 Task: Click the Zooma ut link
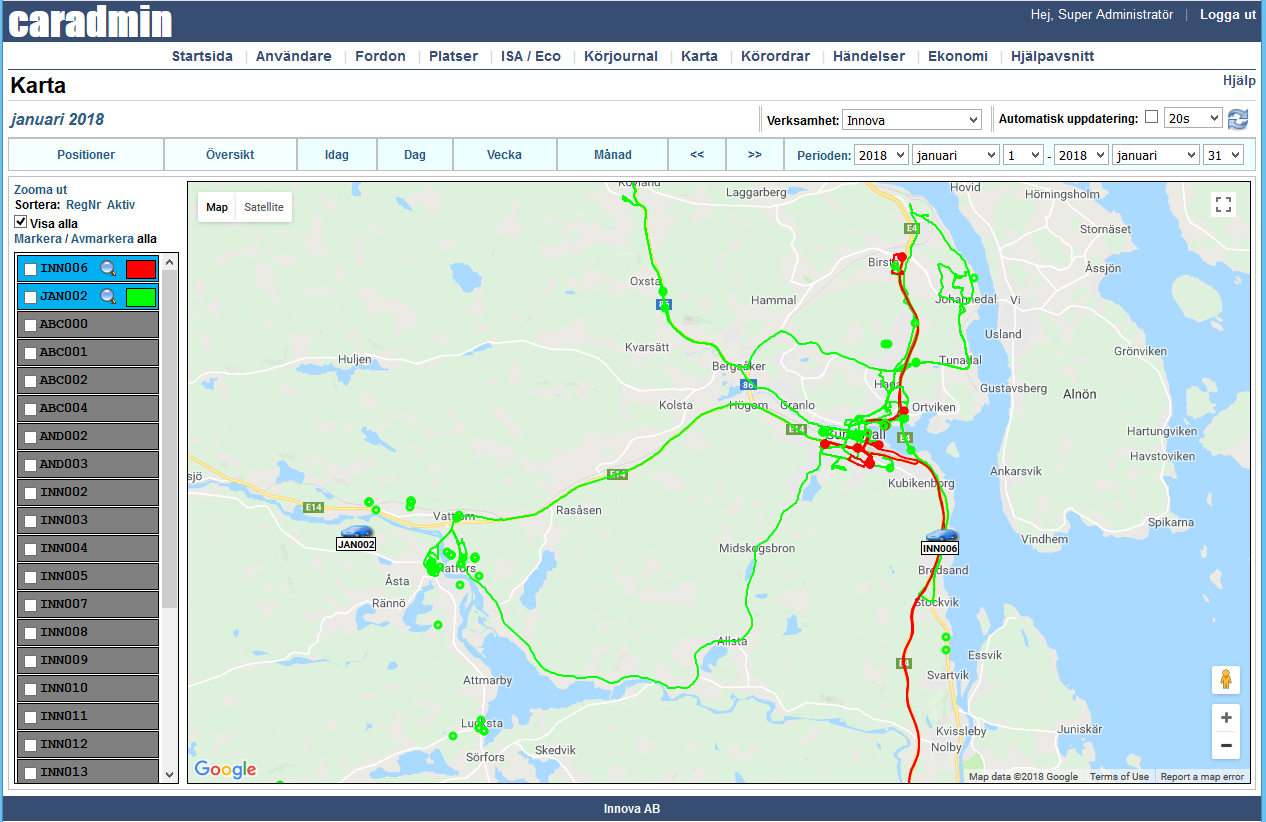[x=41, y=190]
